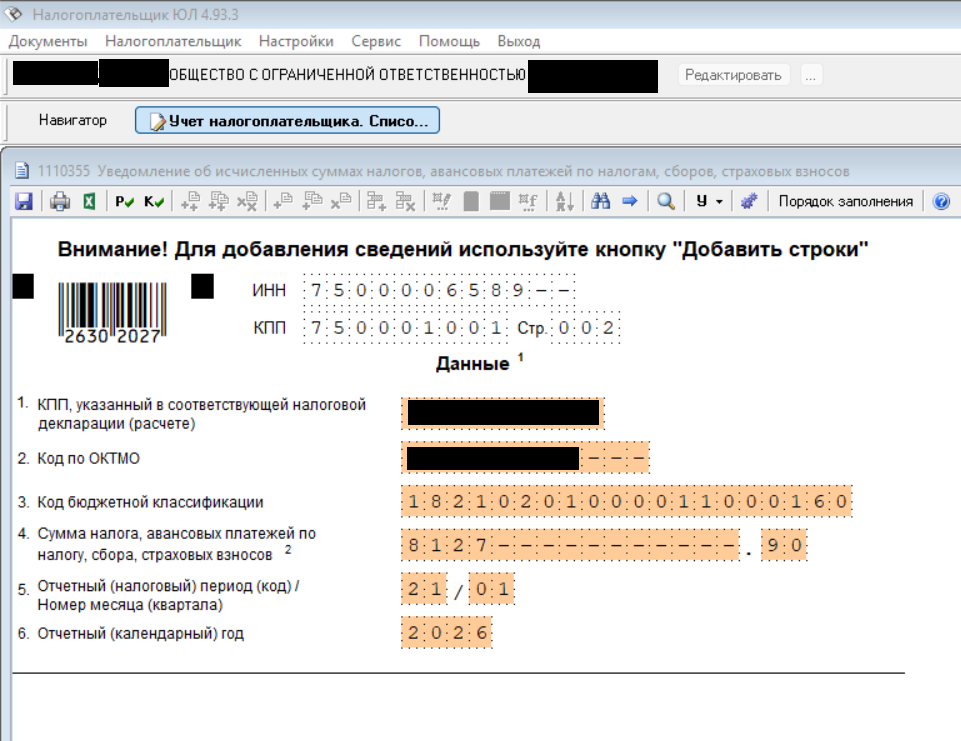The width and height of the screenshot is (961, 741).
Task: Click the ИНН number at the form top
Action: click(x=439, y=289)
